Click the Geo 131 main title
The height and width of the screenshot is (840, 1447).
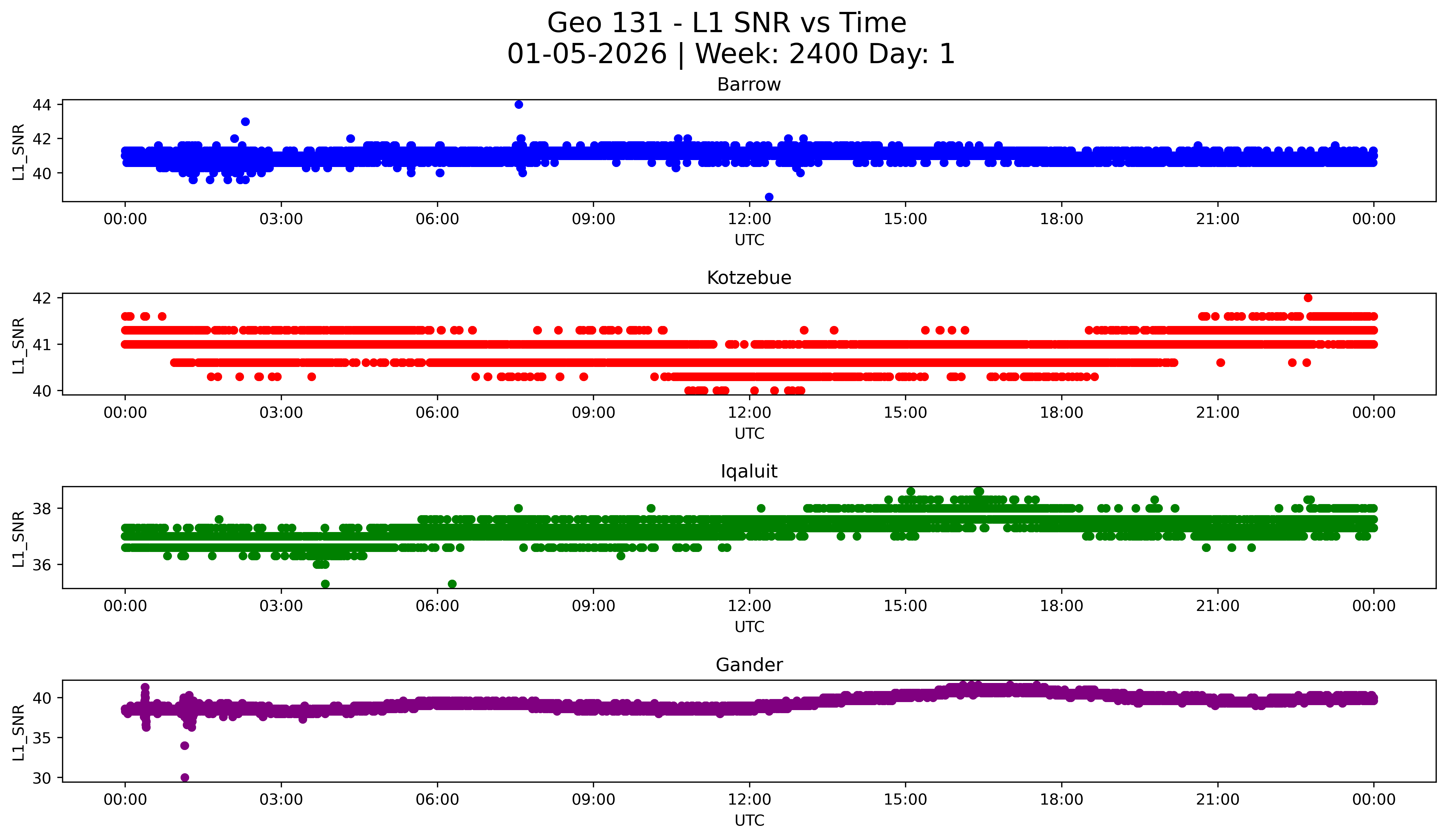(x=726, y=23)
